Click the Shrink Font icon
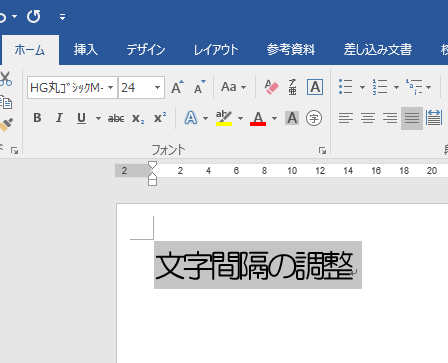This screenshot has height=363, width=448. click(x=200, y=87)
